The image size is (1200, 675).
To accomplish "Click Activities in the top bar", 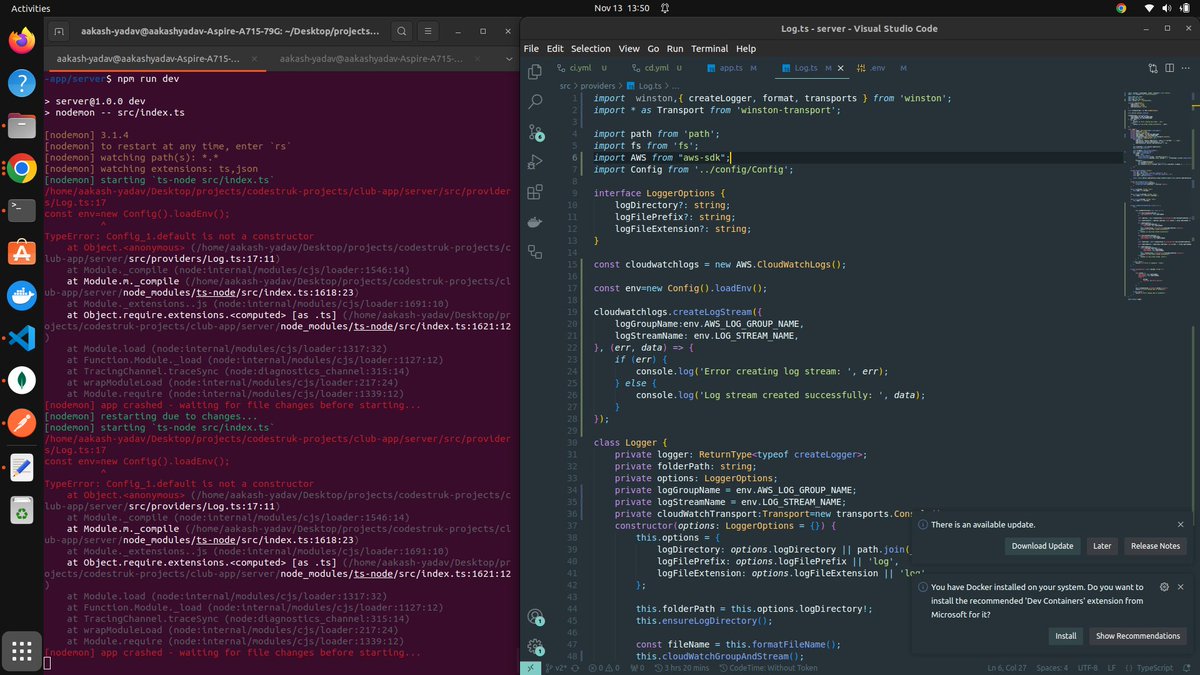I will [30, 7].
